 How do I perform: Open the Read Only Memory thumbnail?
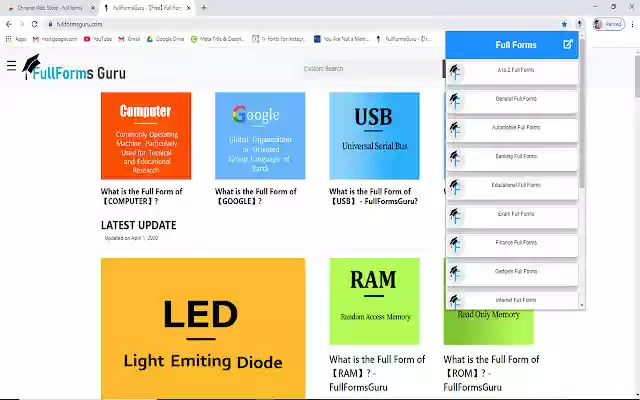[489, 327]
